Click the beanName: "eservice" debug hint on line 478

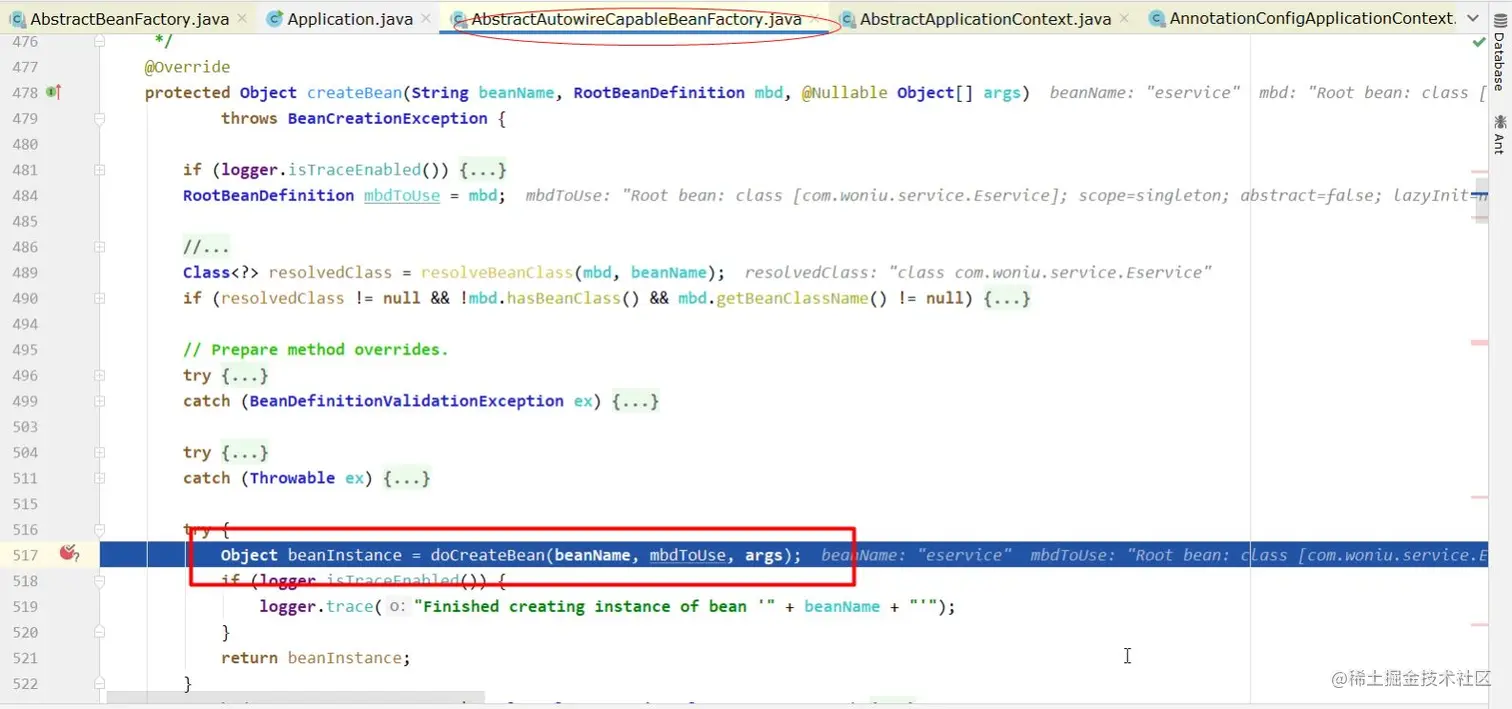[x=1144, y=92]
